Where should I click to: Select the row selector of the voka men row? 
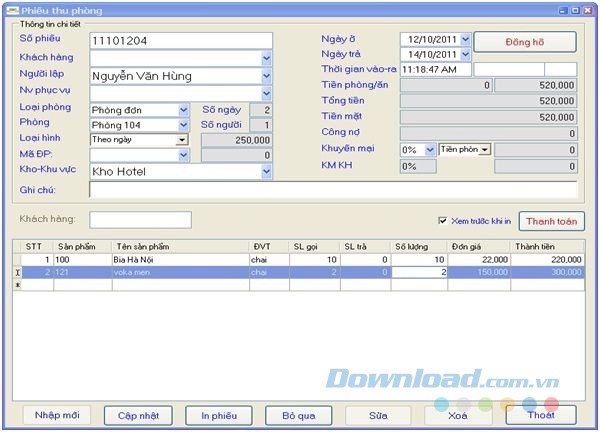(x=15, y=271)
